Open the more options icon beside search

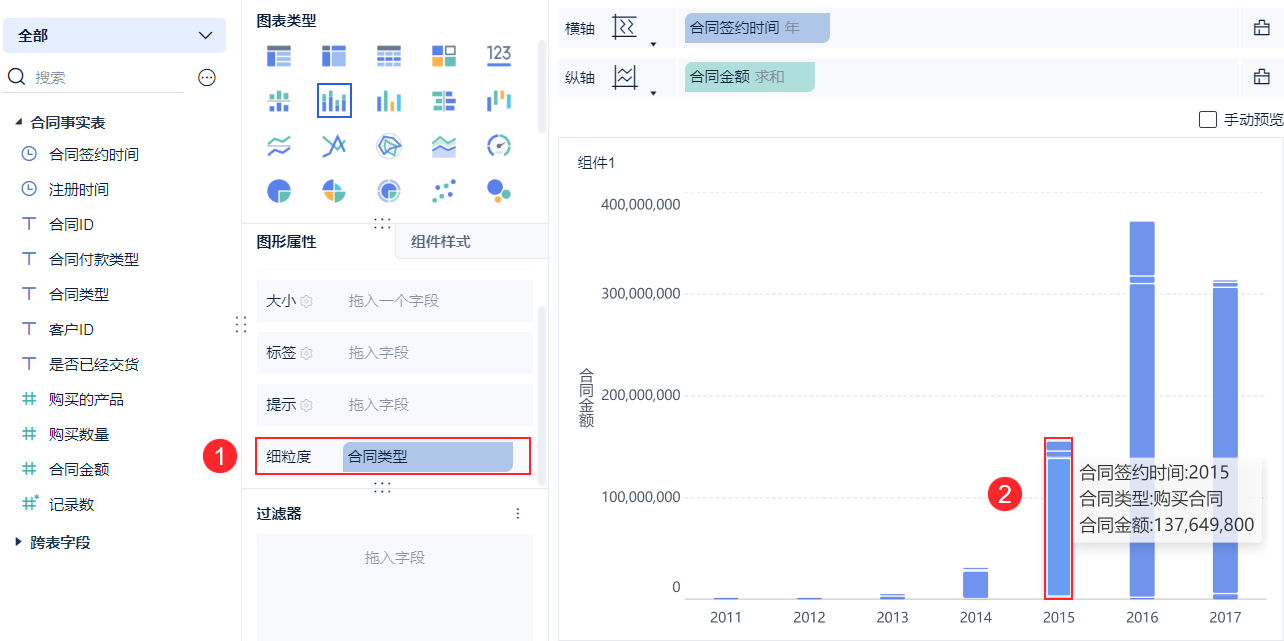click(207, 77)
